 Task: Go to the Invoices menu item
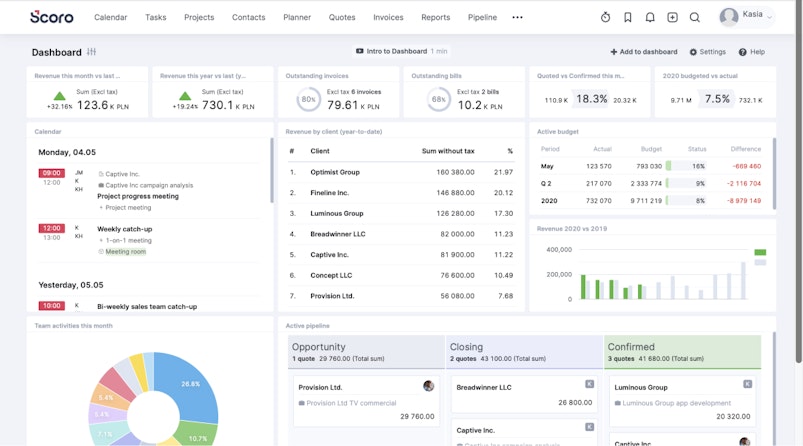coord(388,17)
